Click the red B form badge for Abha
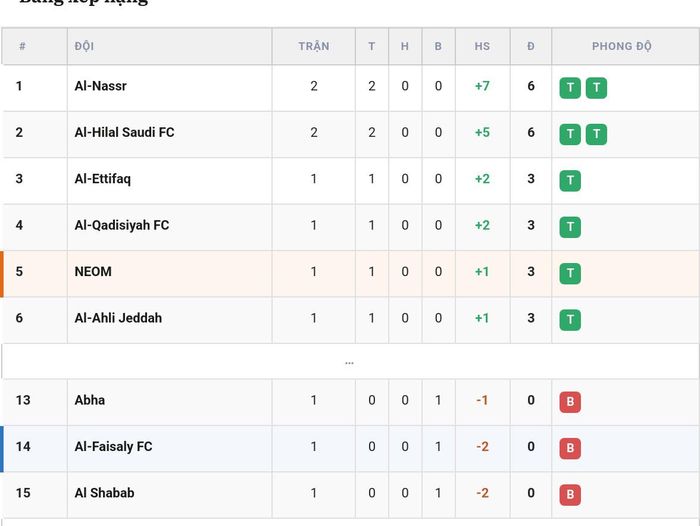This screenshot has width=700, height=526. (570, 402)
